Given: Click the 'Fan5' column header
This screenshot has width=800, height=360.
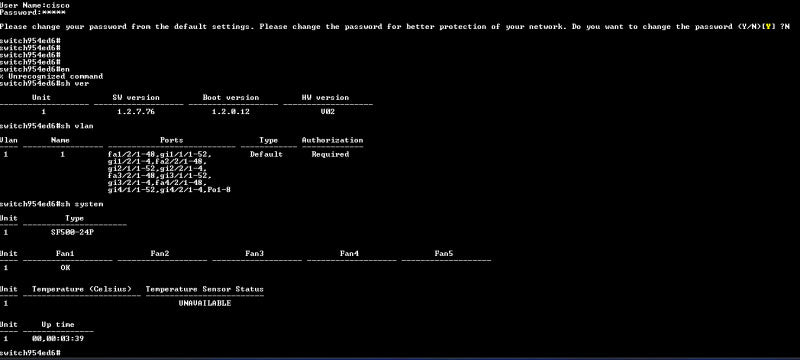Looking at the screenshot, I should 444,253.
